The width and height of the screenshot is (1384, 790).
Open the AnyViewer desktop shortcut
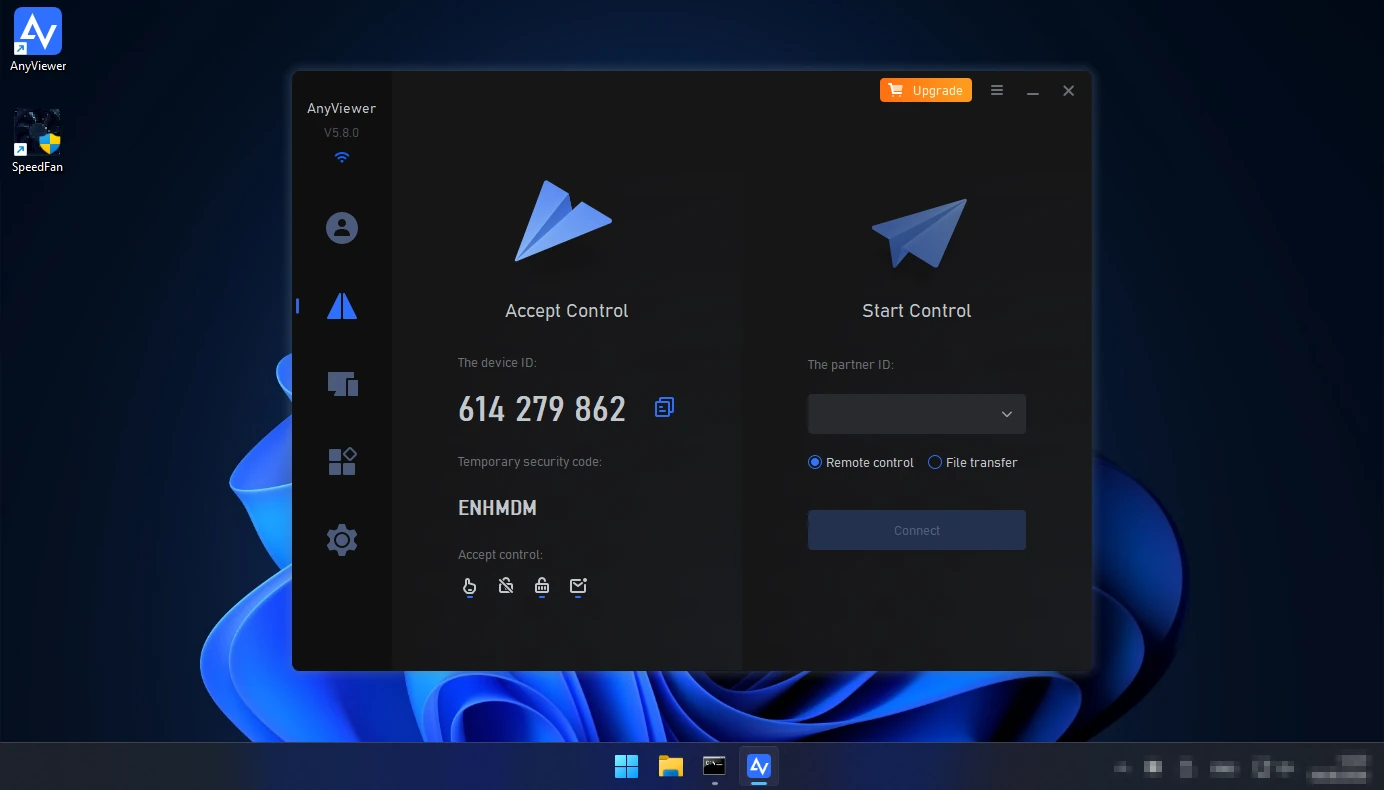tap(38, 40)
